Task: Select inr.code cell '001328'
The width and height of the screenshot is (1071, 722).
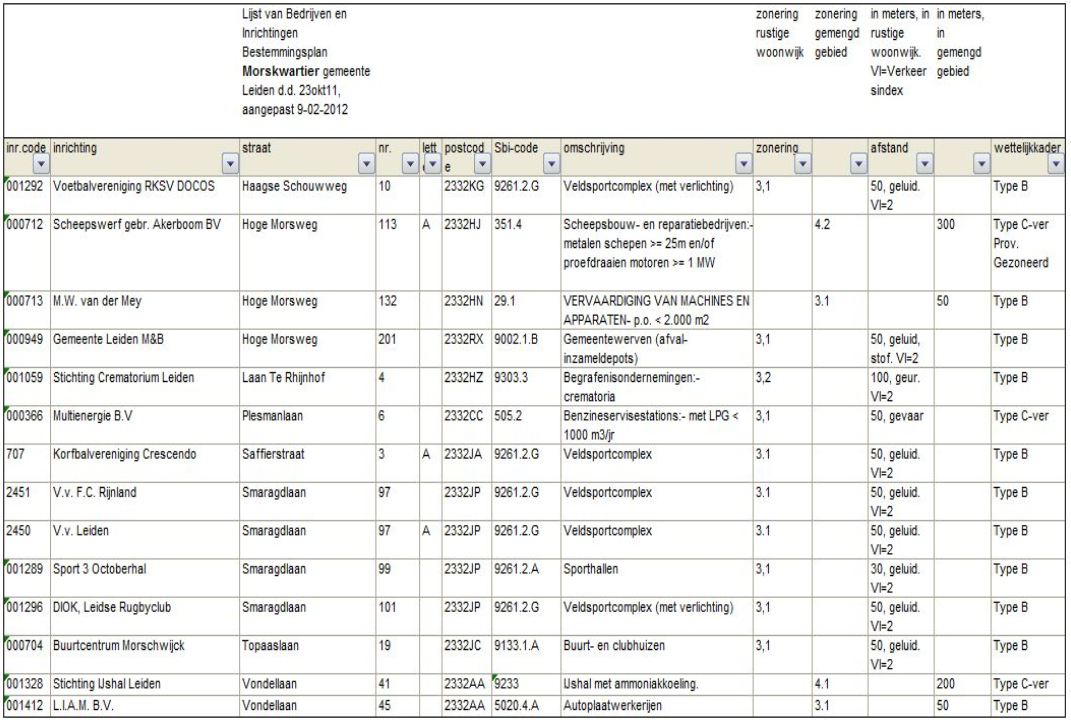Action: coord(27,684)
